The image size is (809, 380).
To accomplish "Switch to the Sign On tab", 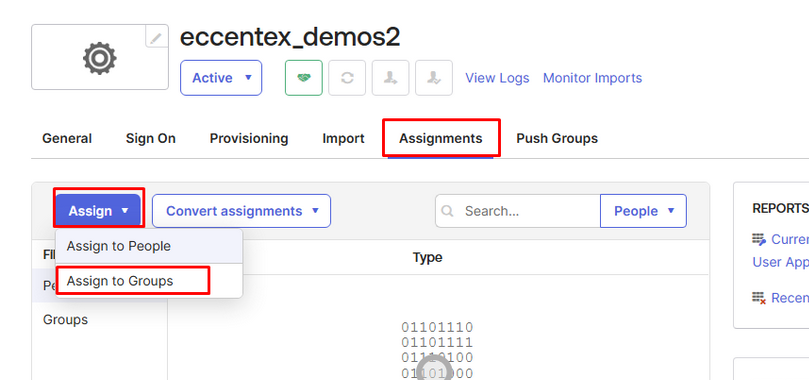I will pos(151,138).
